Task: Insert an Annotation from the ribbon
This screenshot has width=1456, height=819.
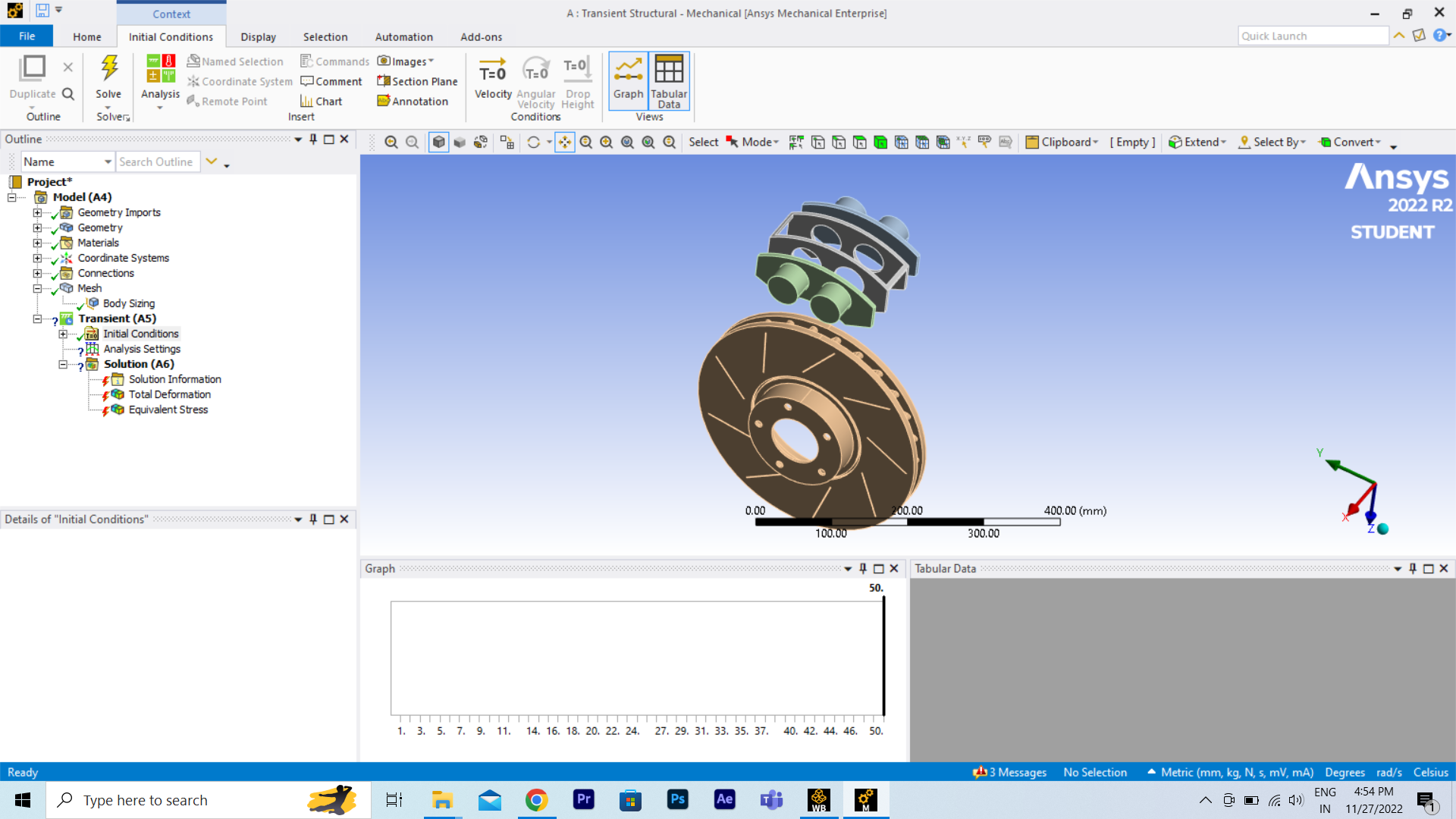Action: coord(413,101)
